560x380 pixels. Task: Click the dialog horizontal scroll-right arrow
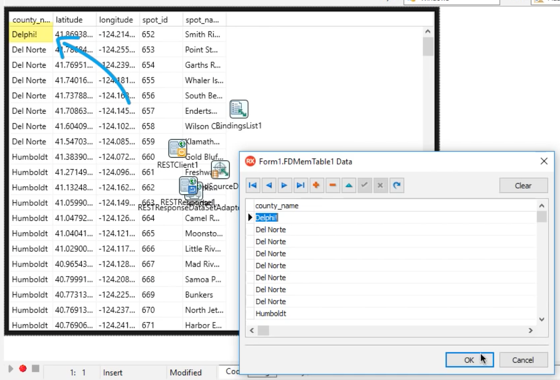(531, 331)
